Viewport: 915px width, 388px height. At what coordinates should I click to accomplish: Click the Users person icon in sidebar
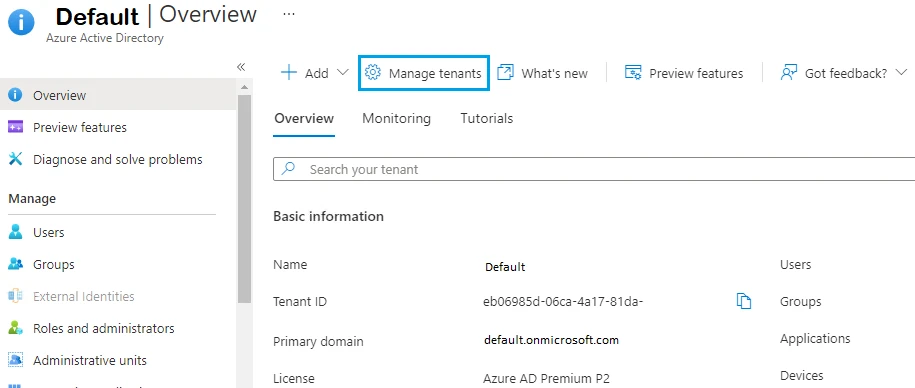coord(15,232)
